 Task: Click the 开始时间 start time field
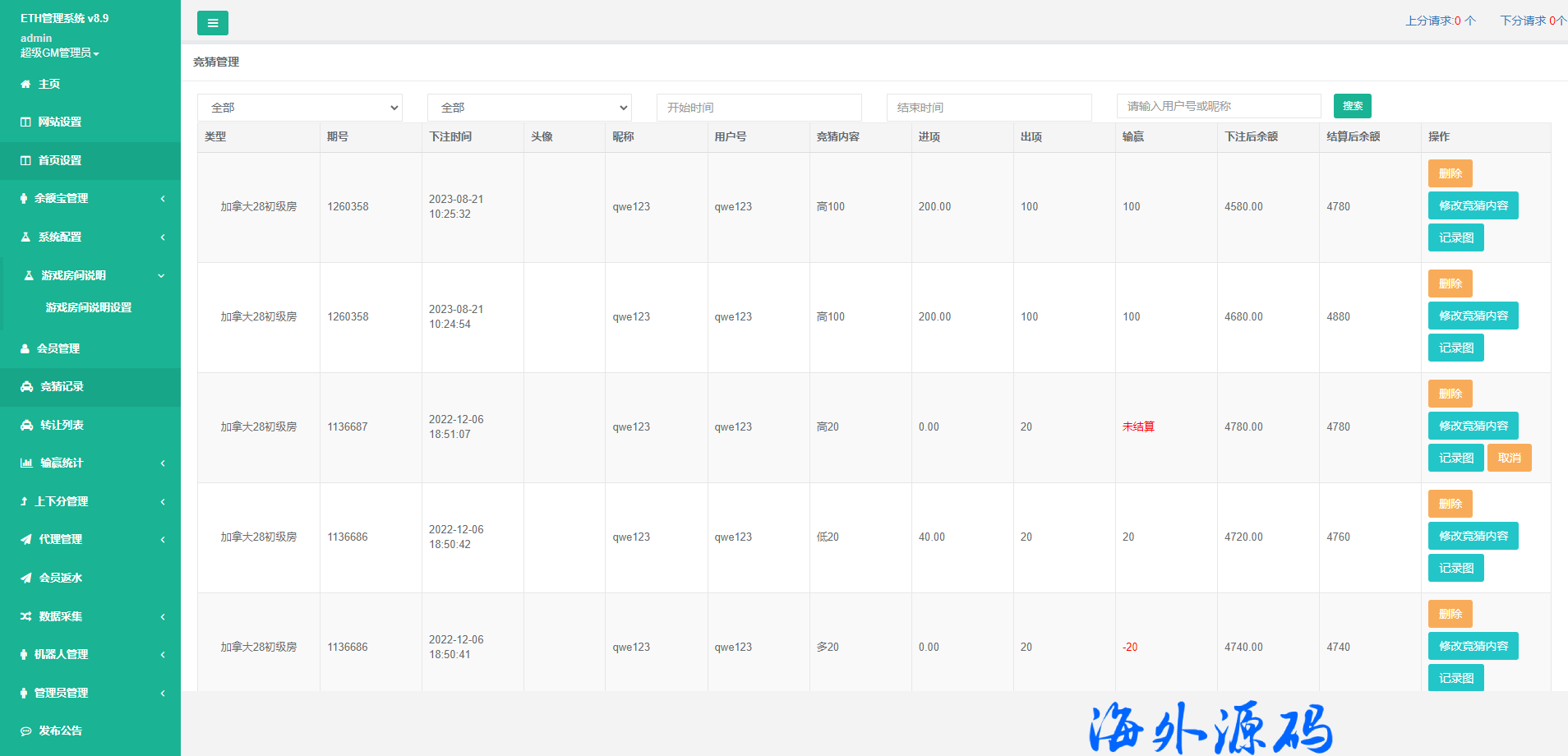coord(759,108)
